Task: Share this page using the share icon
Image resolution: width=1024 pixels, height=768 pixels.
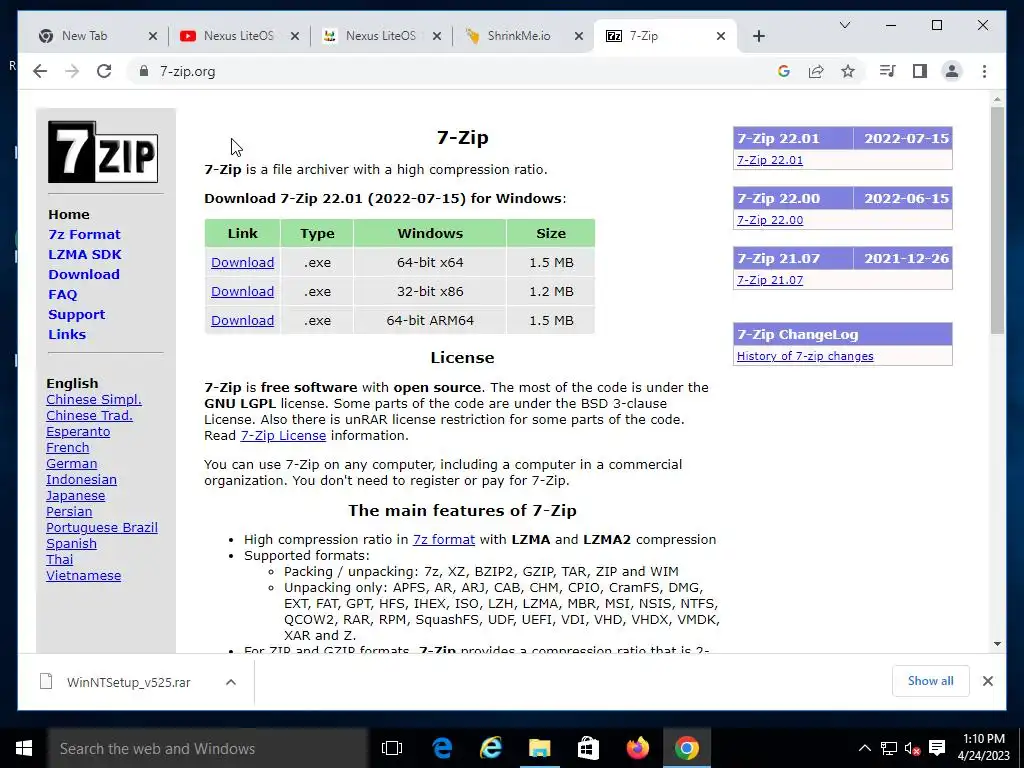Action: pyautogui.click(x=816, y=71)
